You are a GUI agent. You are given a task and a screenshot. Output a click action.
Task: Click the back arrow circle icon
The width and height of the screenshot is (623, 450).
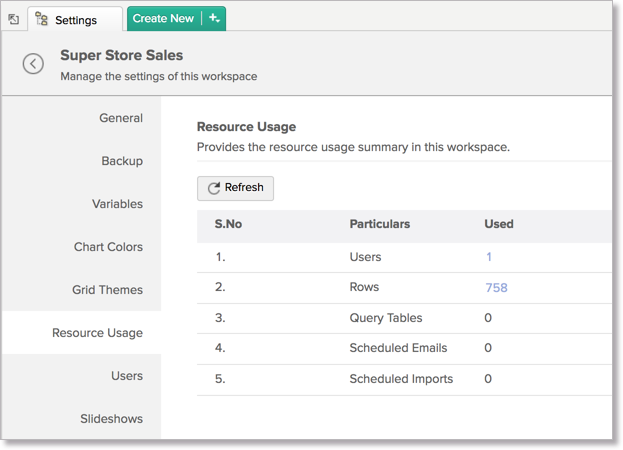(33, 64)
